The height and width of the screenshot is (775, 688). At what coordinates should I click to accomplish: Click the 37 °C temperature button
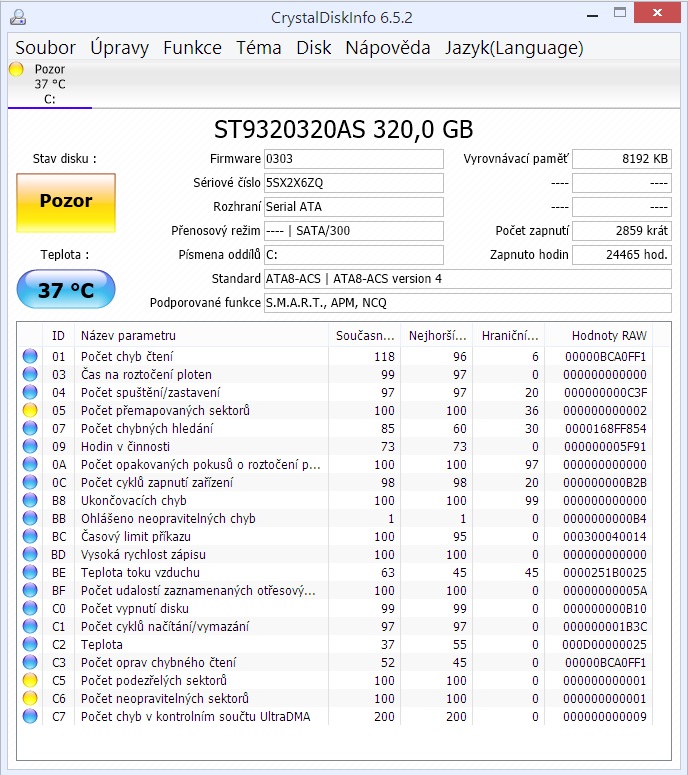(66, 289)
